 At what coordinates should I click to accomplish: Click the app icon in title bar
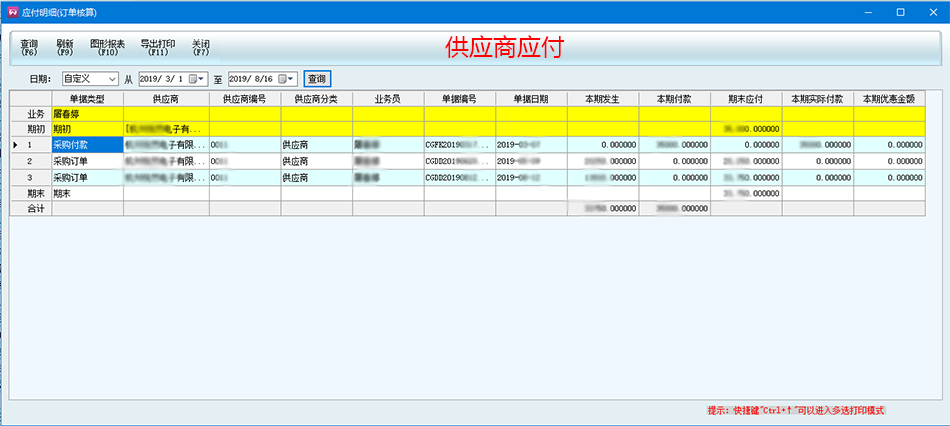11,11
